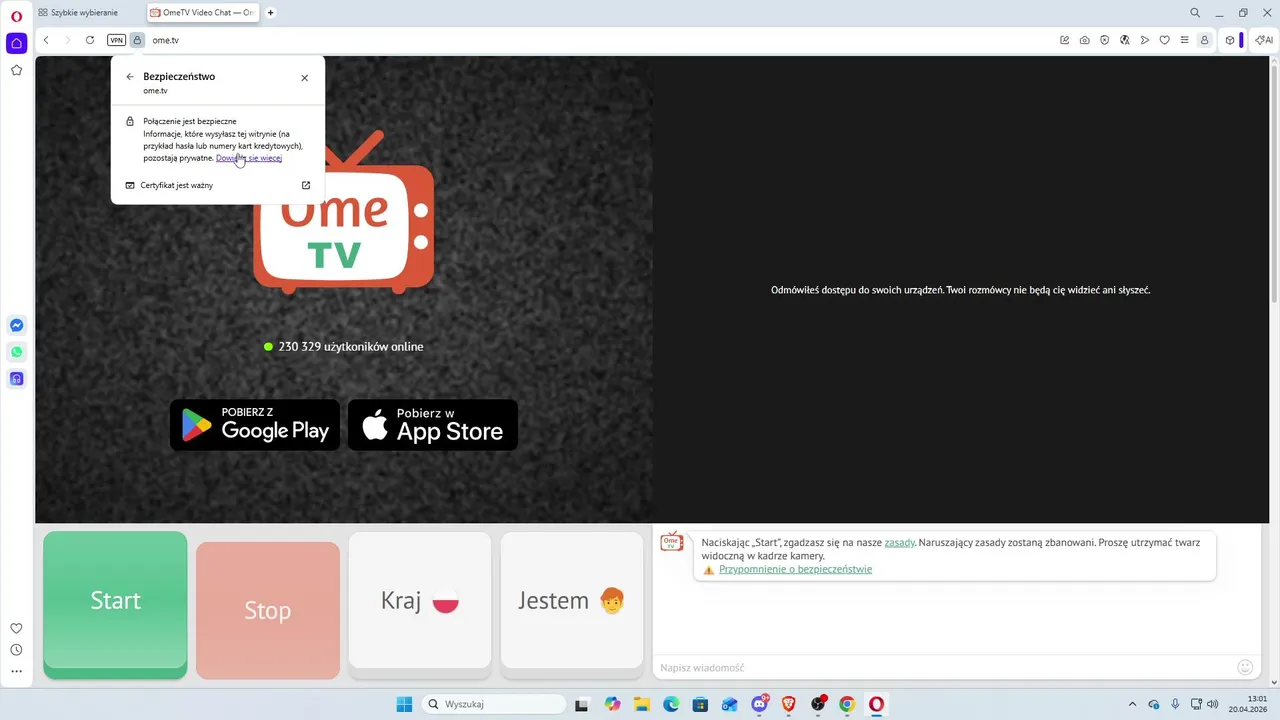Open WhatsApp in the Opera sidebar
This screenshot has width=1280, height=720.
16,352
